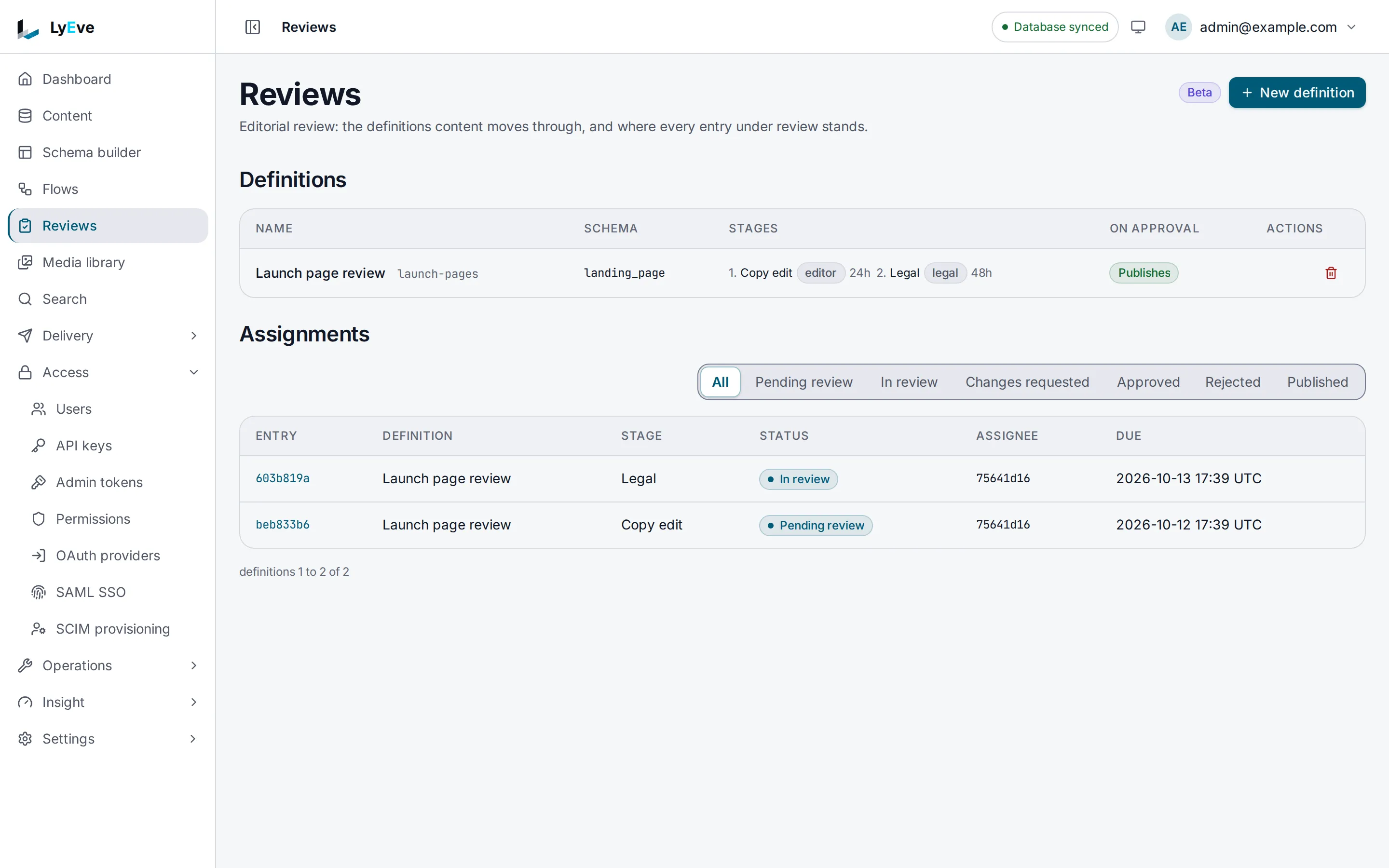Click the New definition button
Viewport: 1389px width, 868px height.
pos(1296,93)
